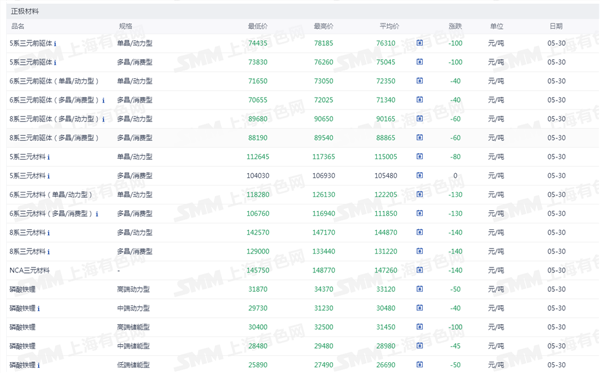
Task: Select highest price value 148770
Action: coord(324,270)
